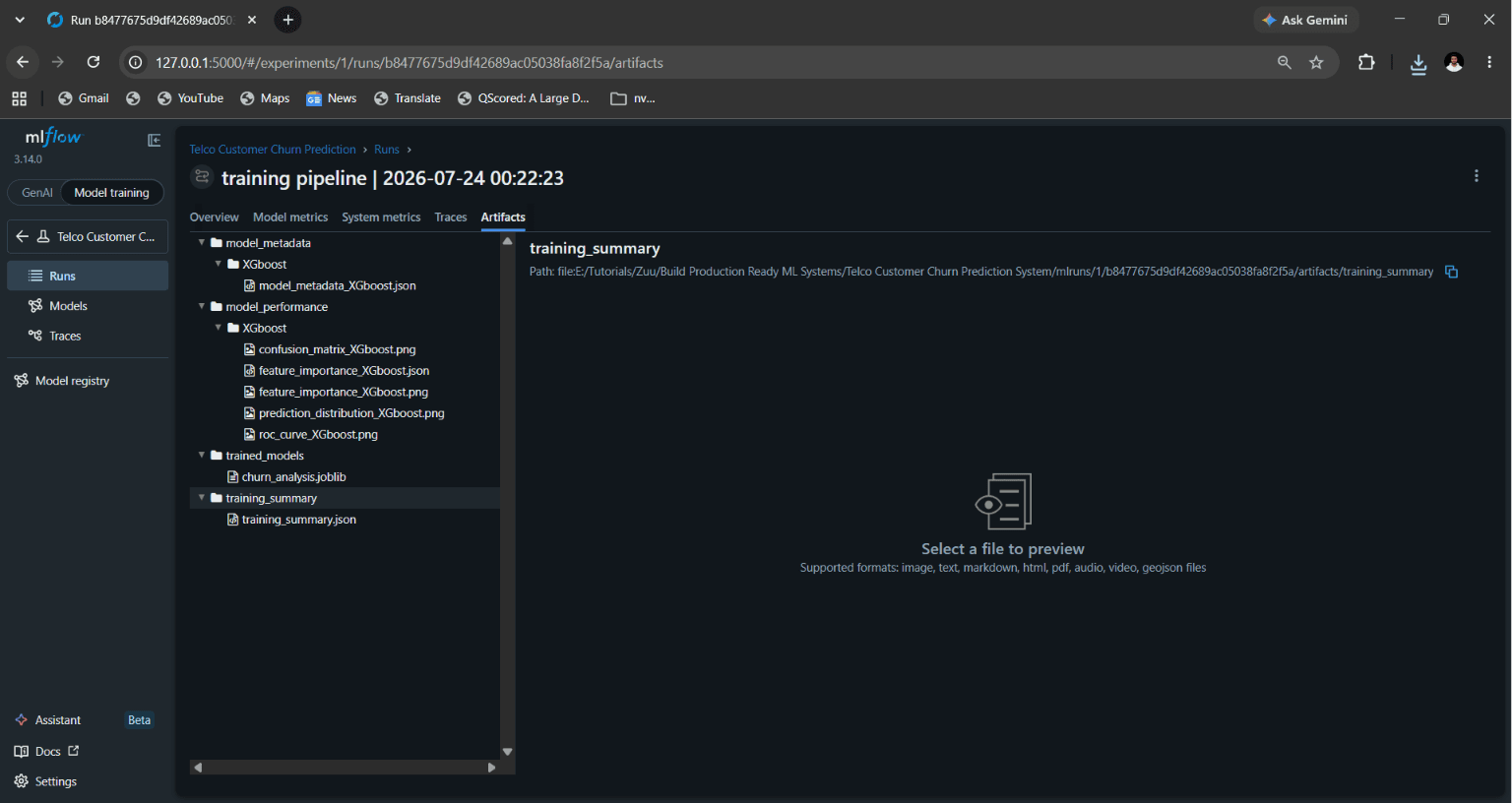Bookmark this page with the star icon
1512x803 pixels.
1316,62
